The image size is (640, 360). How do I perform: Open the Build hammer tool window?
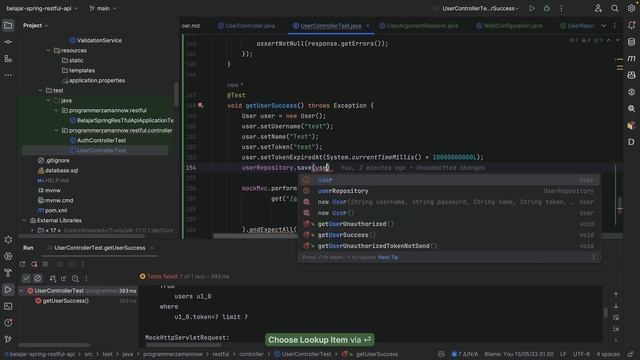click(x=8, y=273)
